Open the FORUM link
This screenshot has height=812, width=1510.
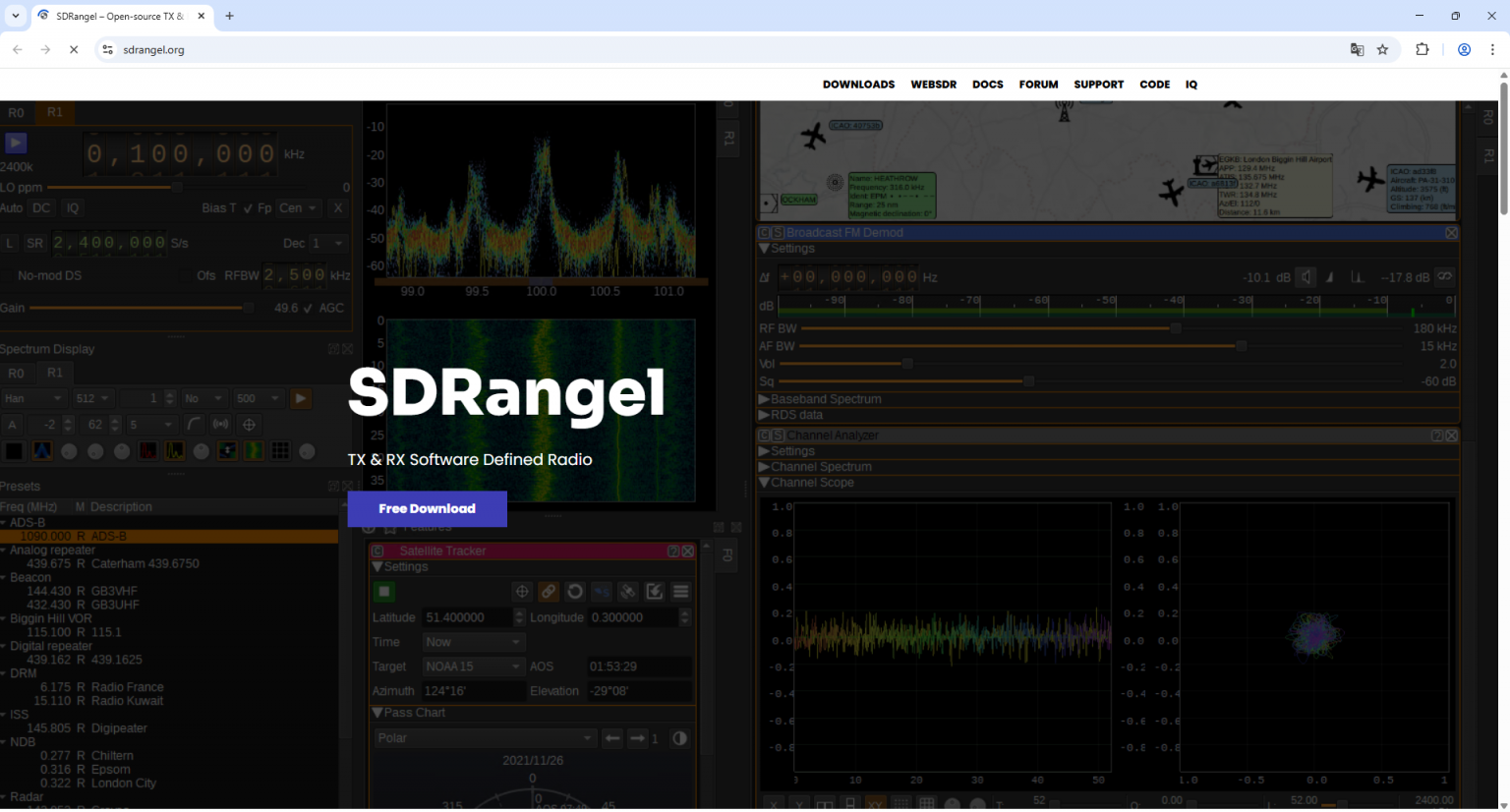point(1038,85)
